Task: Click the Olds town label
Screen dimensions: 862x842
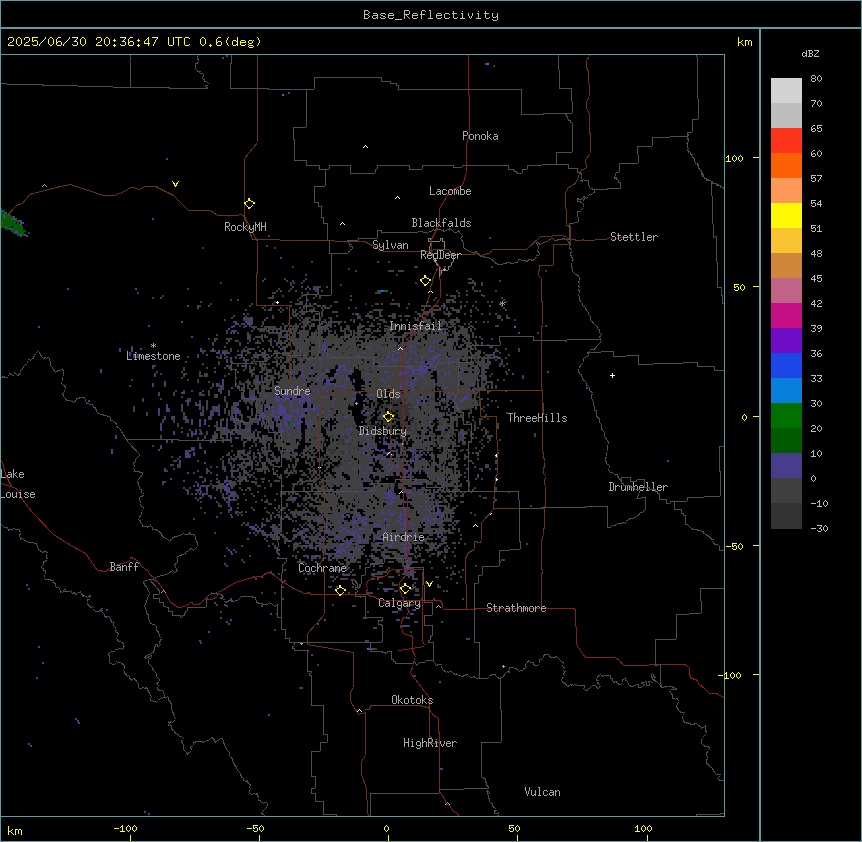Action: click(x=388, y=394)
